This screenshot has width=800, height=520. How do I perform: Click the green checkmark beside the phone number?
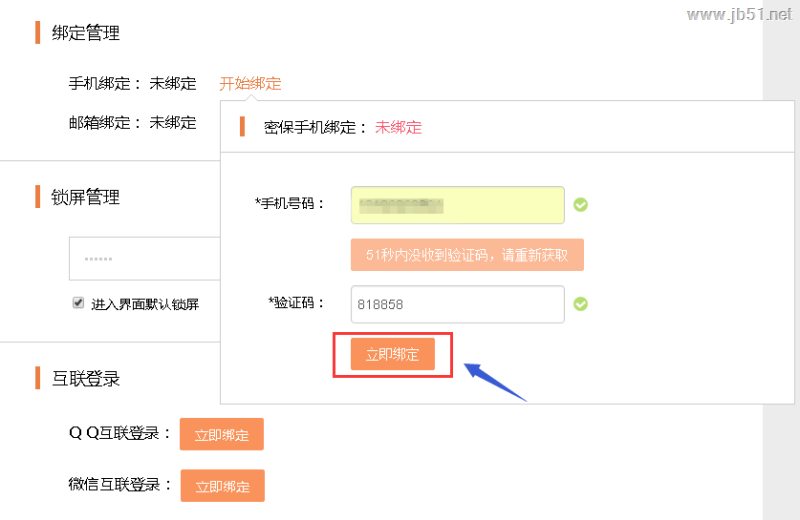tap(580, 205)
